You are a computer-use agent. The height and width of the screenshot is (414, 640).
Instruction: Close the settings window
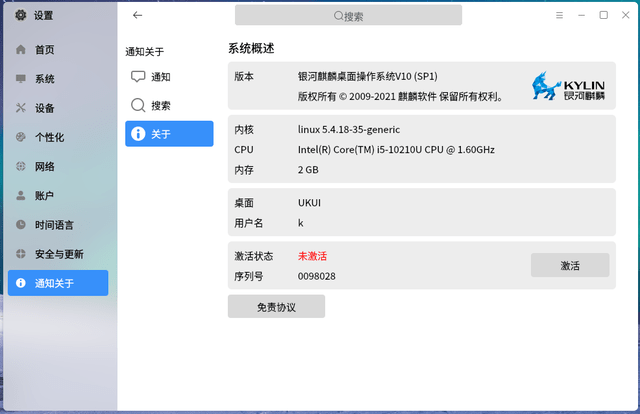point(625,15)
